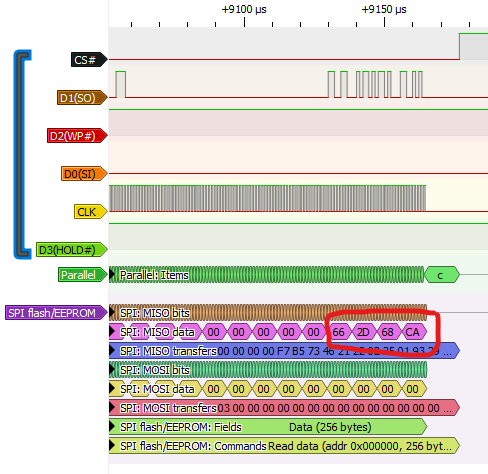Screen dimensions: 488x474
Task: Collapse the Parallel: Items row arrow
Action: [113, 275]
